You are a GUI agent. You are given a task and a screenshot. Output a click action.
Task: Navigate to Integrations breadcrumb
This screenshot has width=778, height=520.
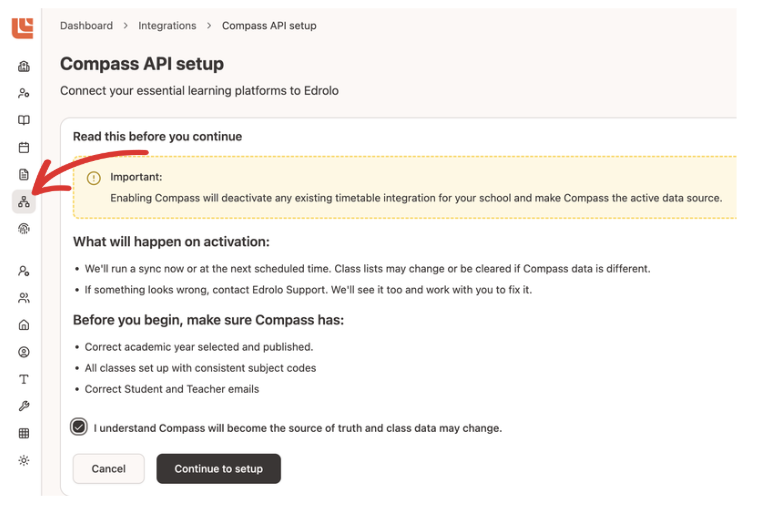pyautogui.click(x=167, y=25)
